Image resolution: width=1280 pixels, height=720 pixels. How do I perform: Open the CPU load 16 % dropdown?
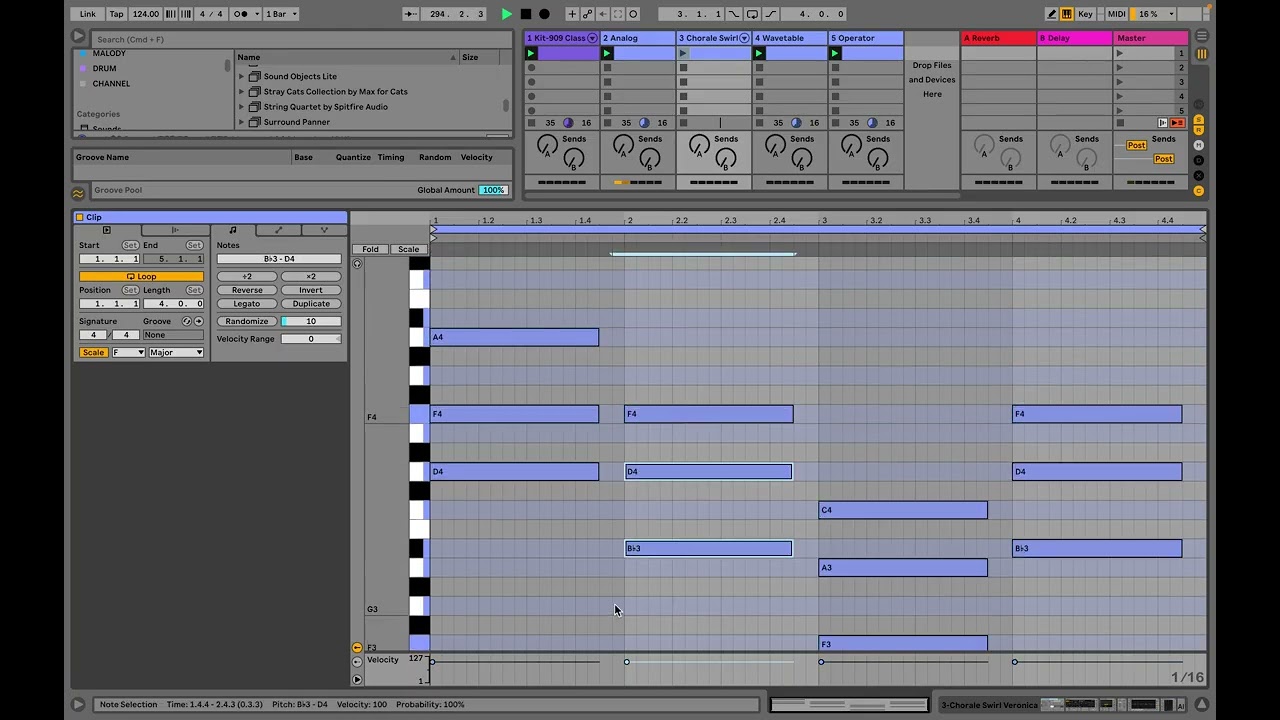point(1154,14)
